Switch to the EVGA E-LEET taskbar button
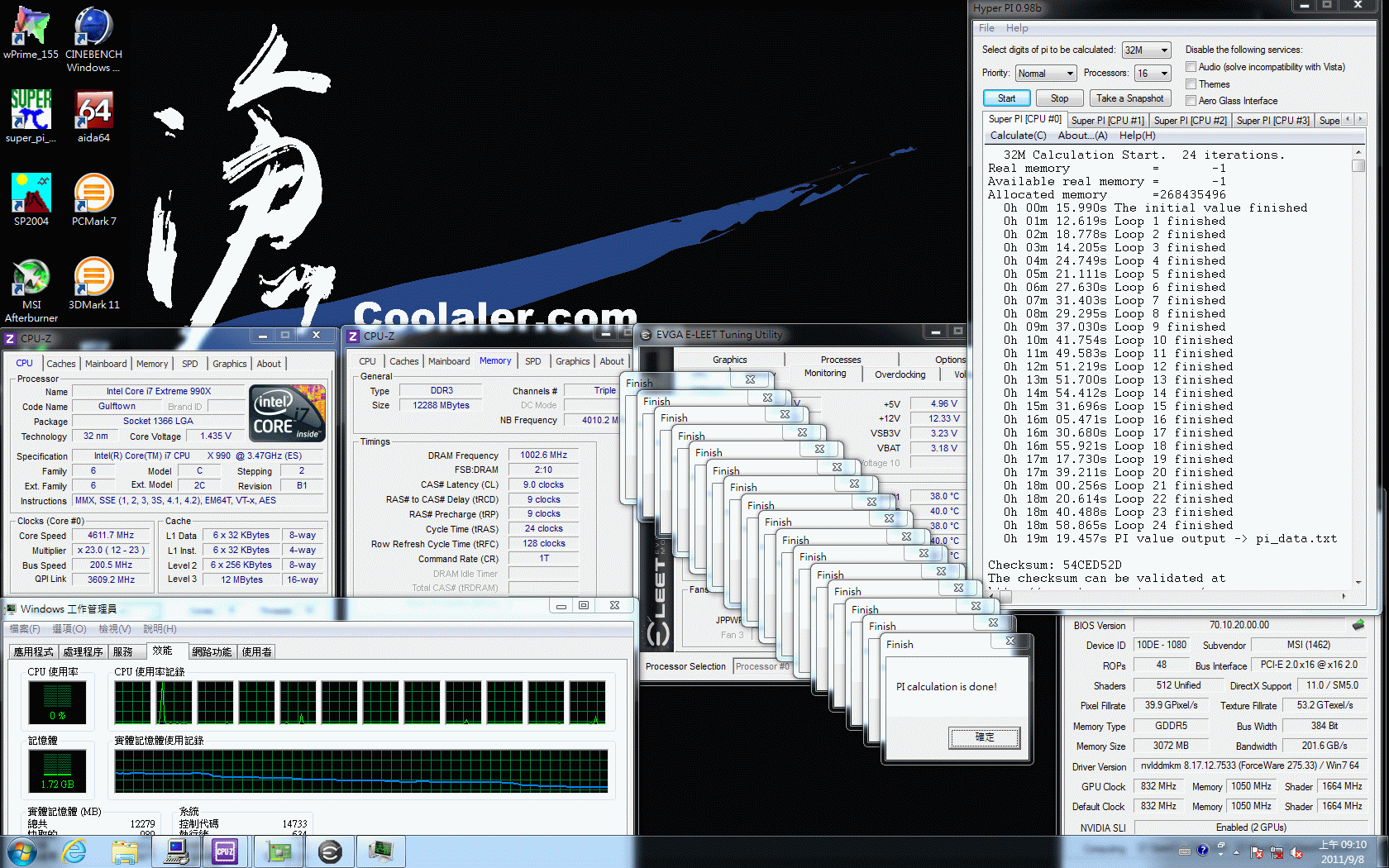 tap(330, 851)
